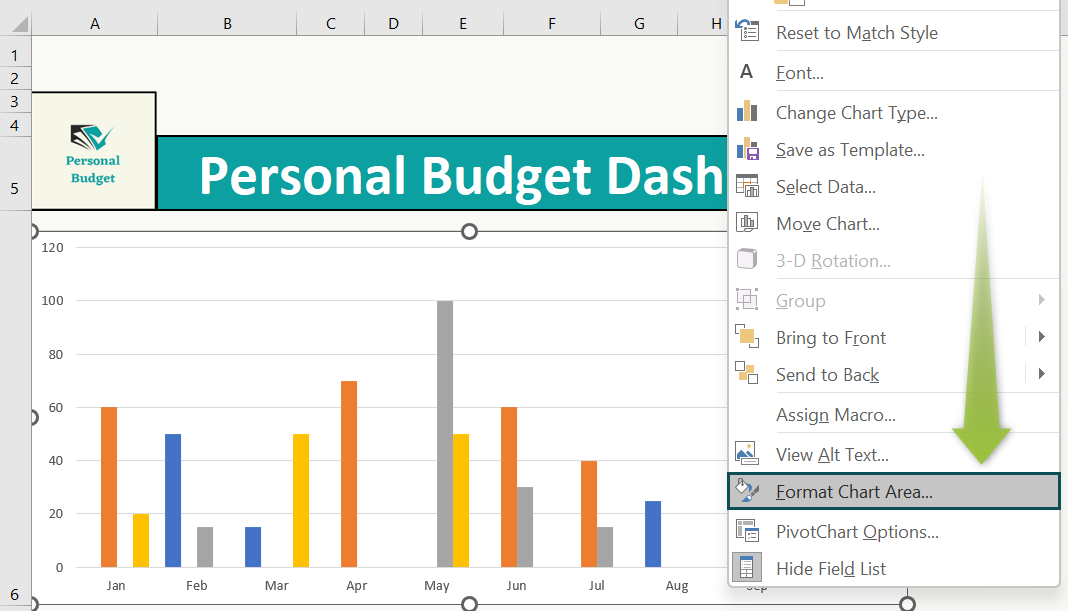
Task: Open PivotChart Options...
Action: click(857, 531)
